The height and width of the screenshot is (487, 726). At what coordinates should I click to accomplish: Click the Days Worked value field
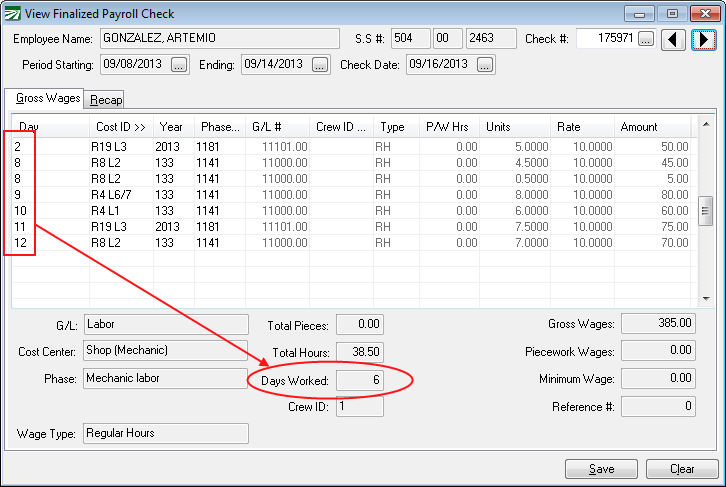(359, 380)
